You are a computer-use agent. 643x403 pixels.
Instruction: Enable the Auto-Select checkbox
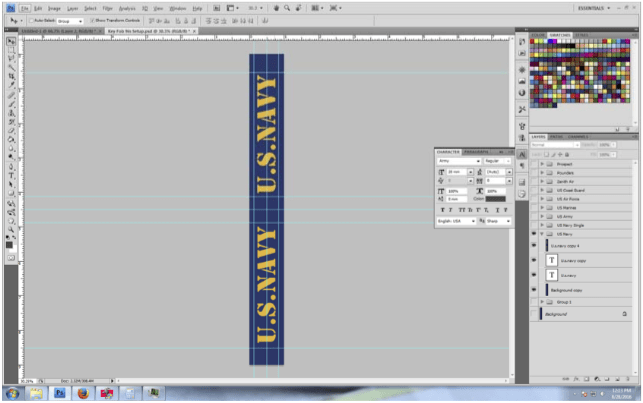point(31,20)
